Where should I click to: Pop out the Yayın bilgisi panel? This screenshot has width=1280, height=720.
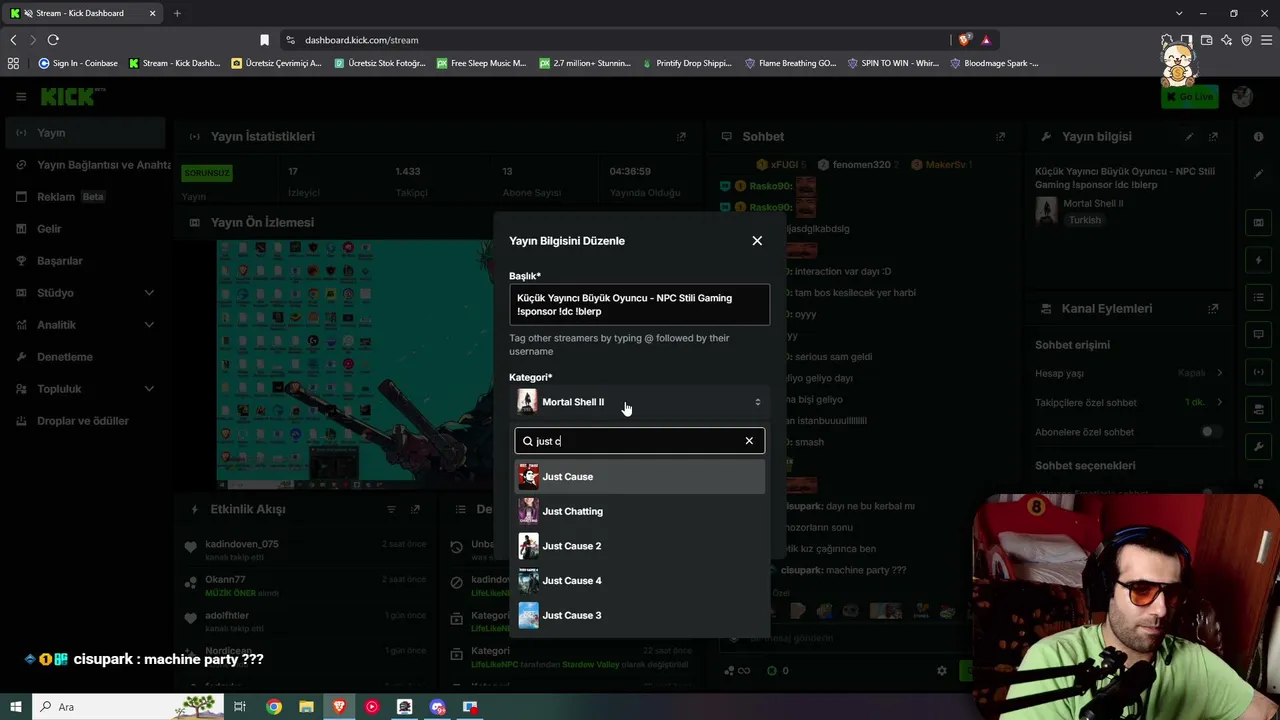(1213, 137)
